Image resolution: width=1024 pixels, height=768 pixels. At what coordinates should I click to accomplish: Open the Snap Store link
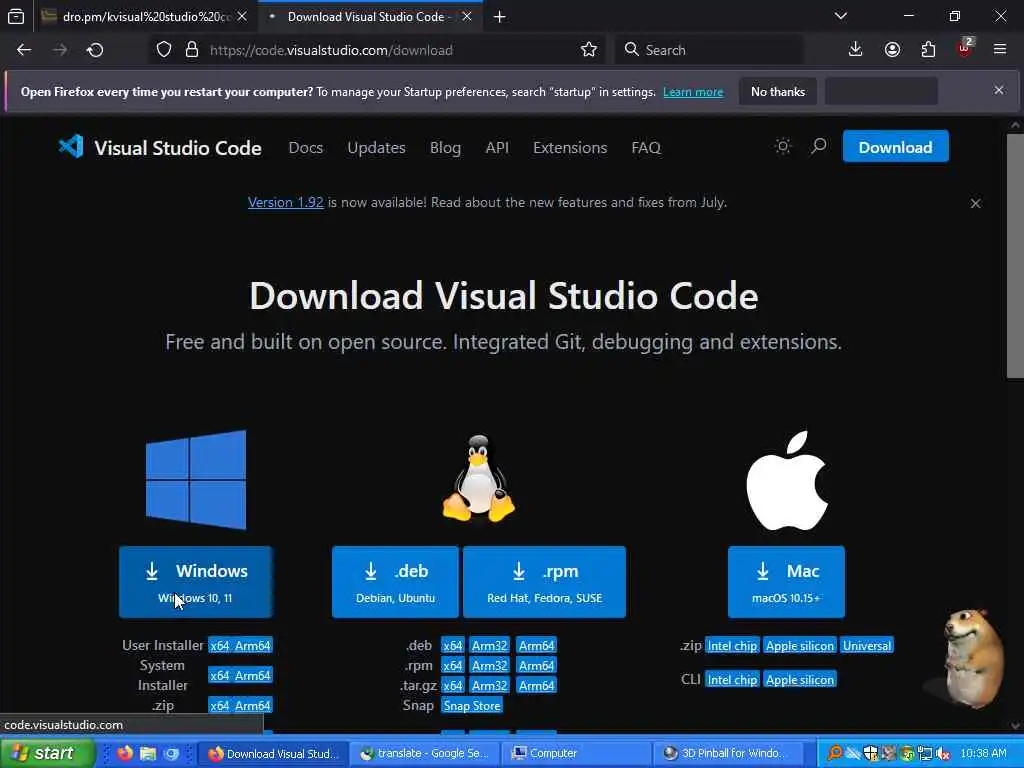coord(472,706)
